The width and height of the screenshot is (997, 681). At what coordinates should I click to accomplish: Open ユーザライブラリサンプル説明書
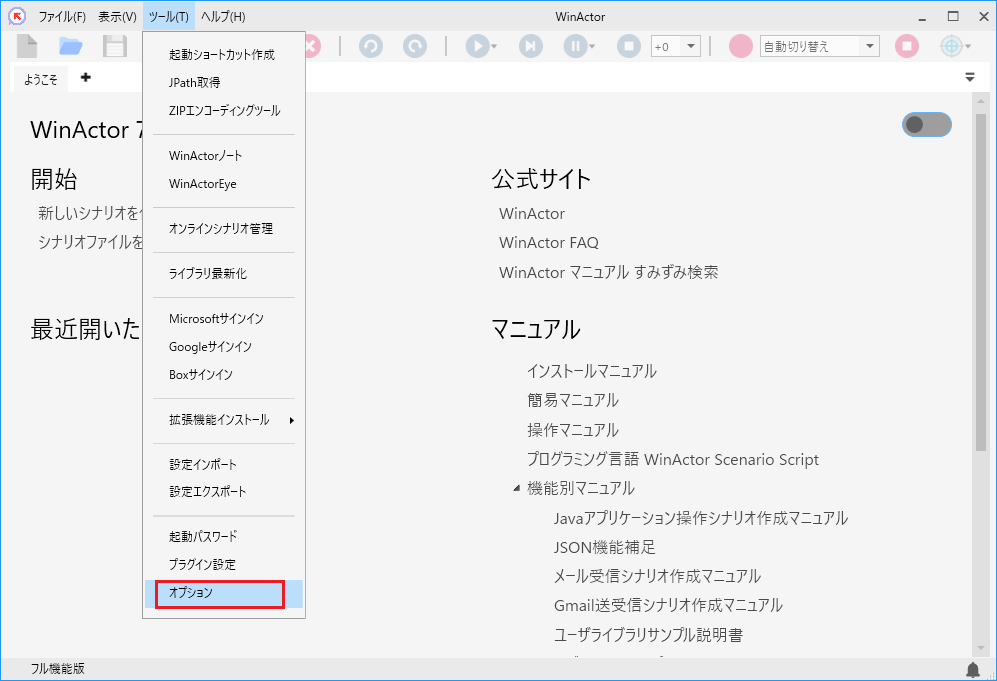click(648, 635)
